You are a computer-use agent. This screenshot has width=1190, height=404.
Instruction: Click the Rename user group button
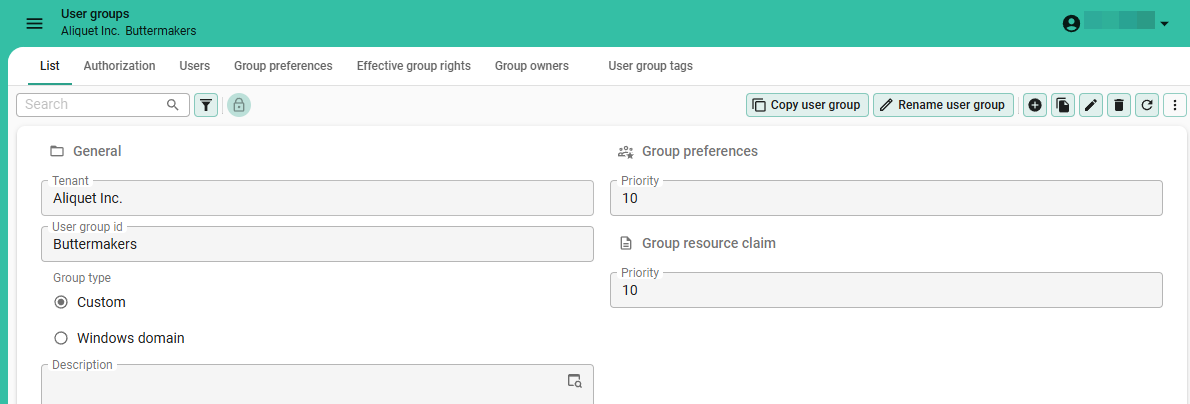click(x=942, y=105)
